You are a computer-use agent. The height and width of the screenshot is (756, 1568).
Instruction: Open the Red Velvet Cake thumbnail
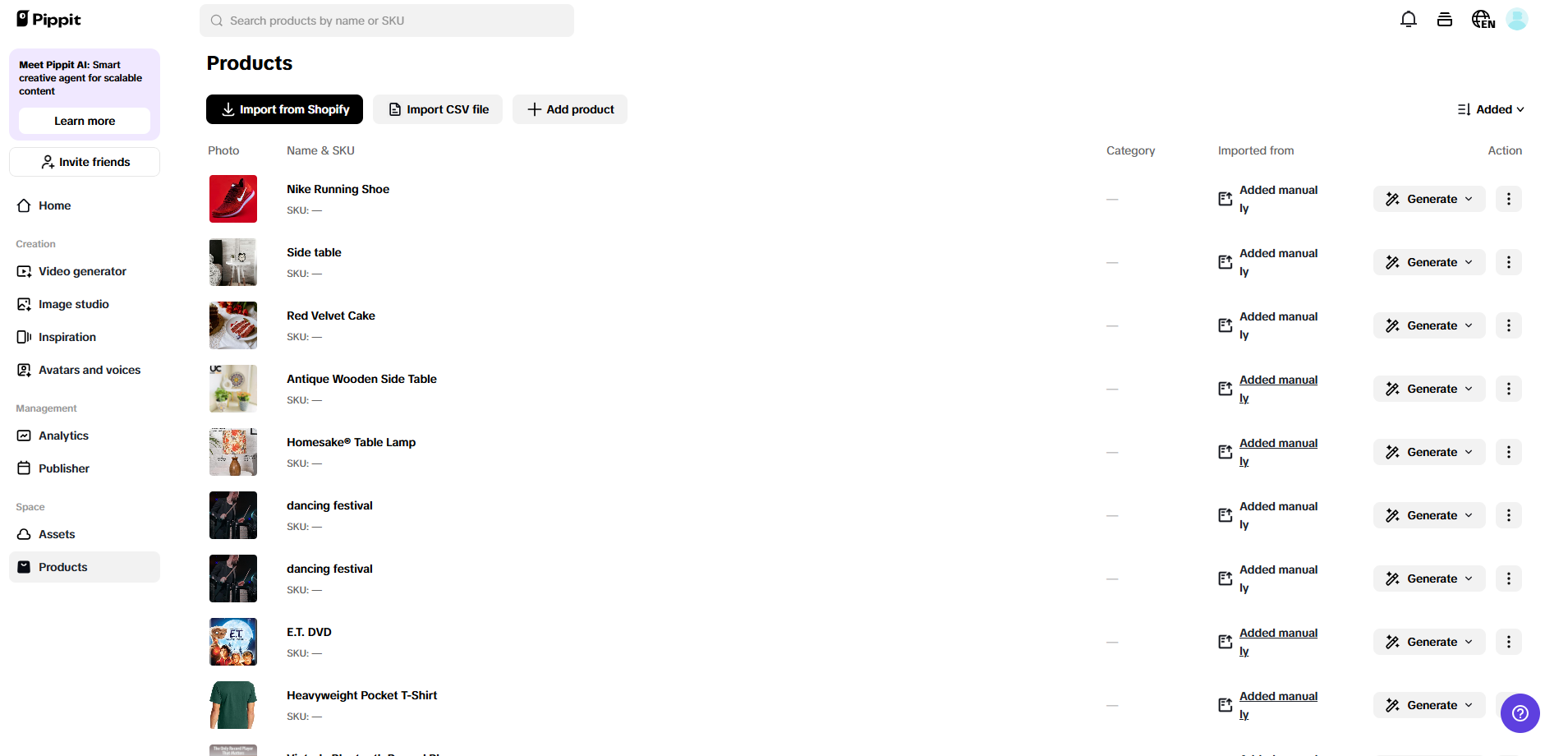(233, 325)
